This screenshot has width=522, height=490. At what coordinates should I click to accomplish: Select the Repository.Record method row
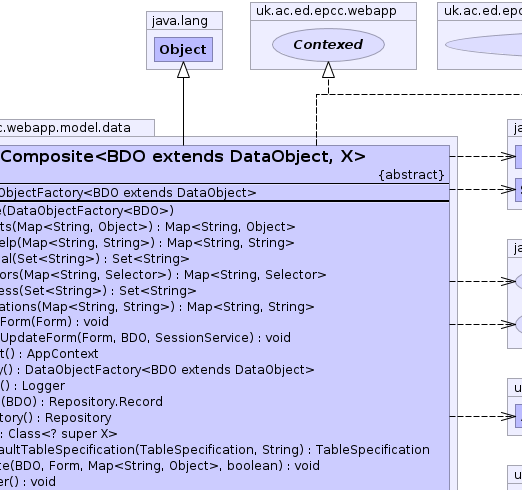[x=81, y=402]
